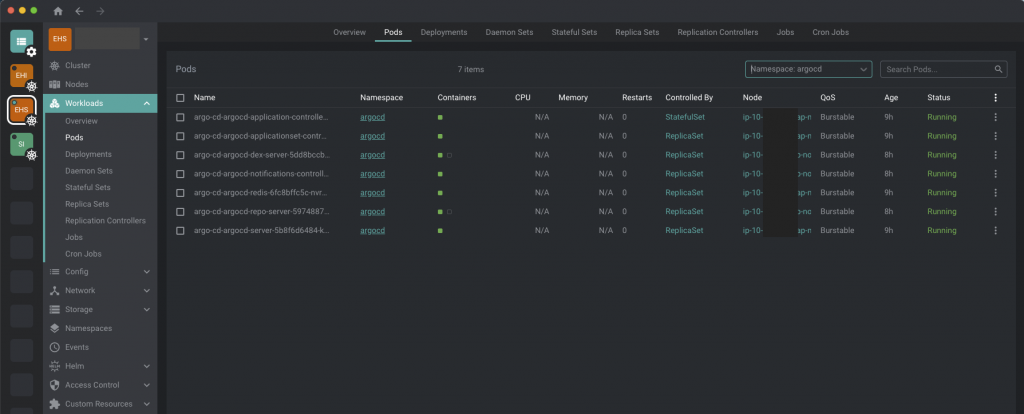Viewport: 1024px width, 414px height.
Task: Open the Namespace: argocd dropdown
Action: tap(808, 69)
